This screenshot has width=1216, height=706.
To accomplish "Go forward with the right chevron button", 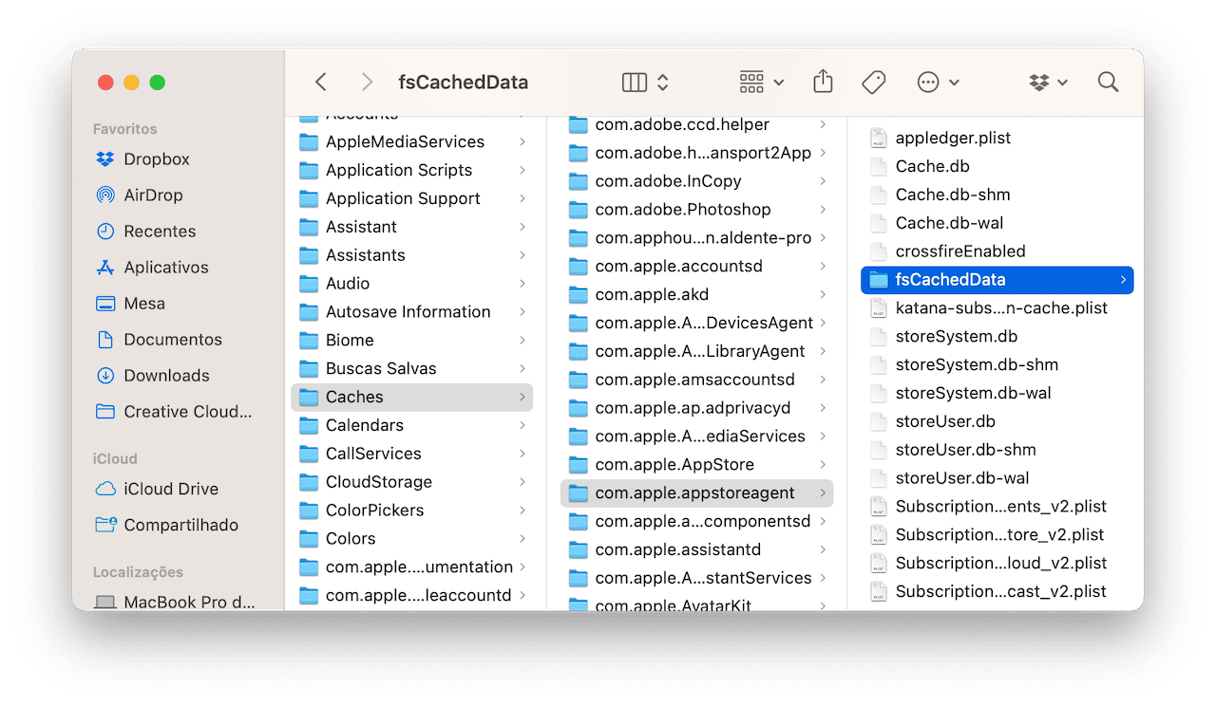I will coord(367,82).
